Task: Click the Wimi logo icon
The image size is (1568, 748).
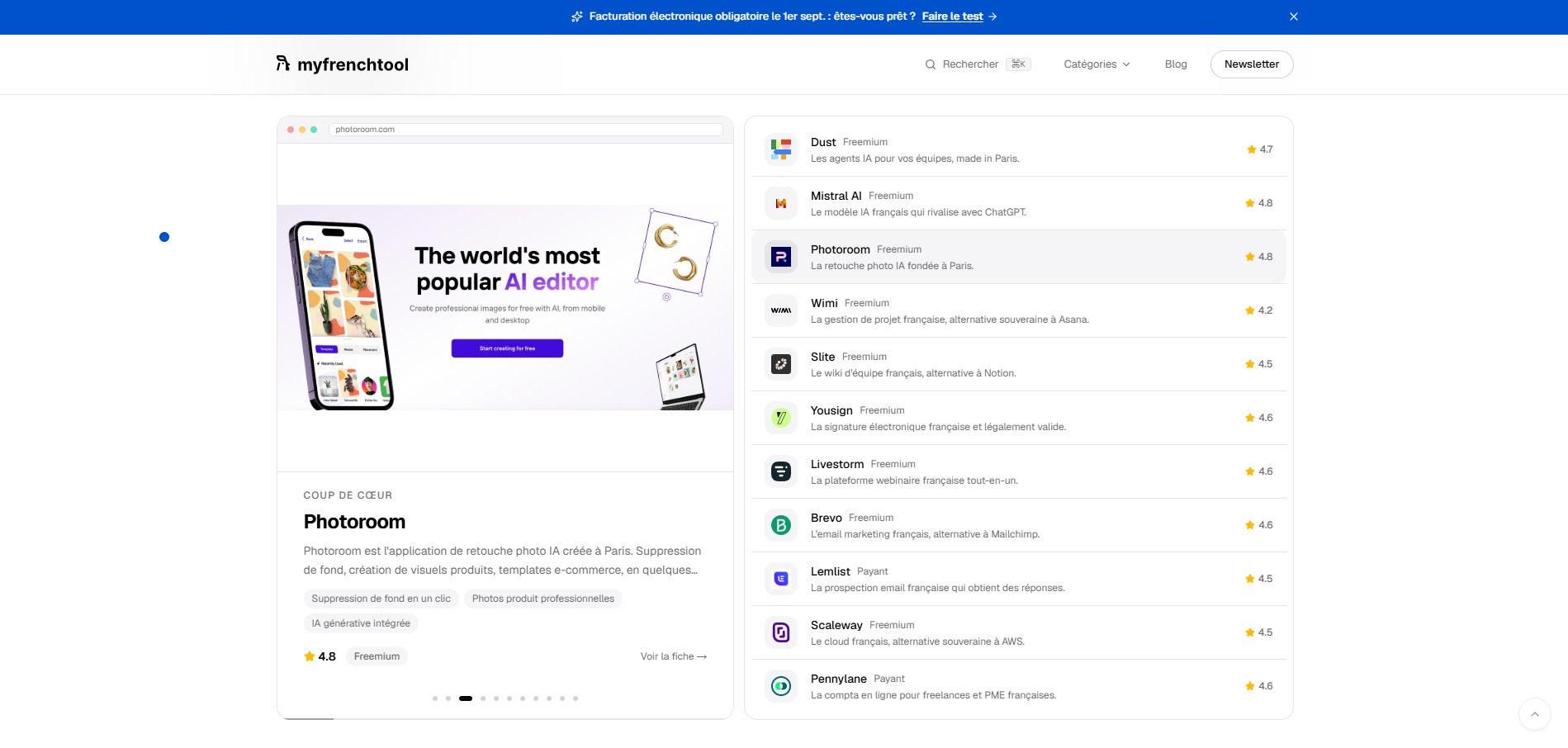Action: click(781, 310)
